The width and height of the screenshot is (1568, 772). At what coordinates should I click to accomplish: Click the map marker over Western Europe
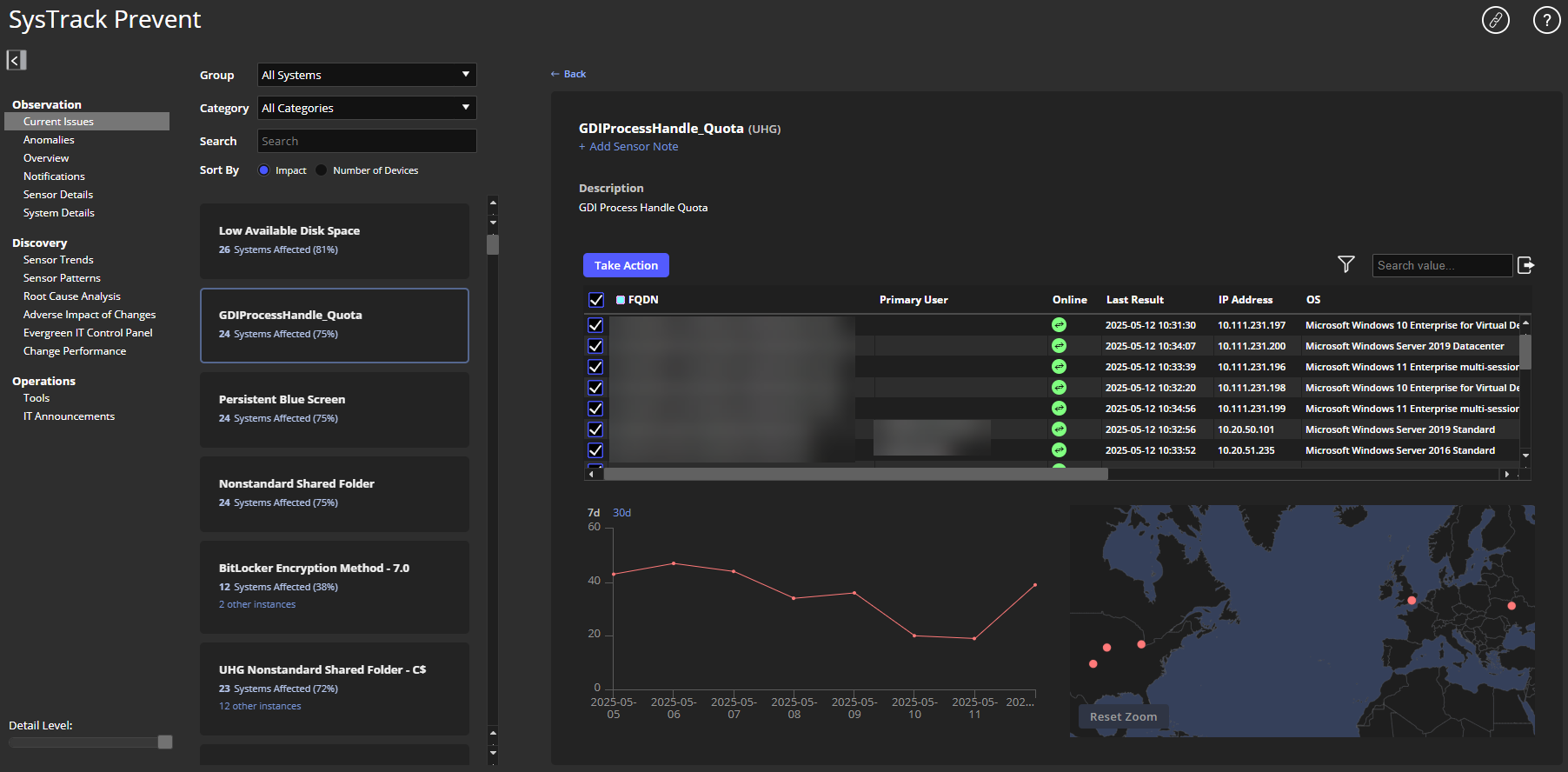tap(1412, 601)
